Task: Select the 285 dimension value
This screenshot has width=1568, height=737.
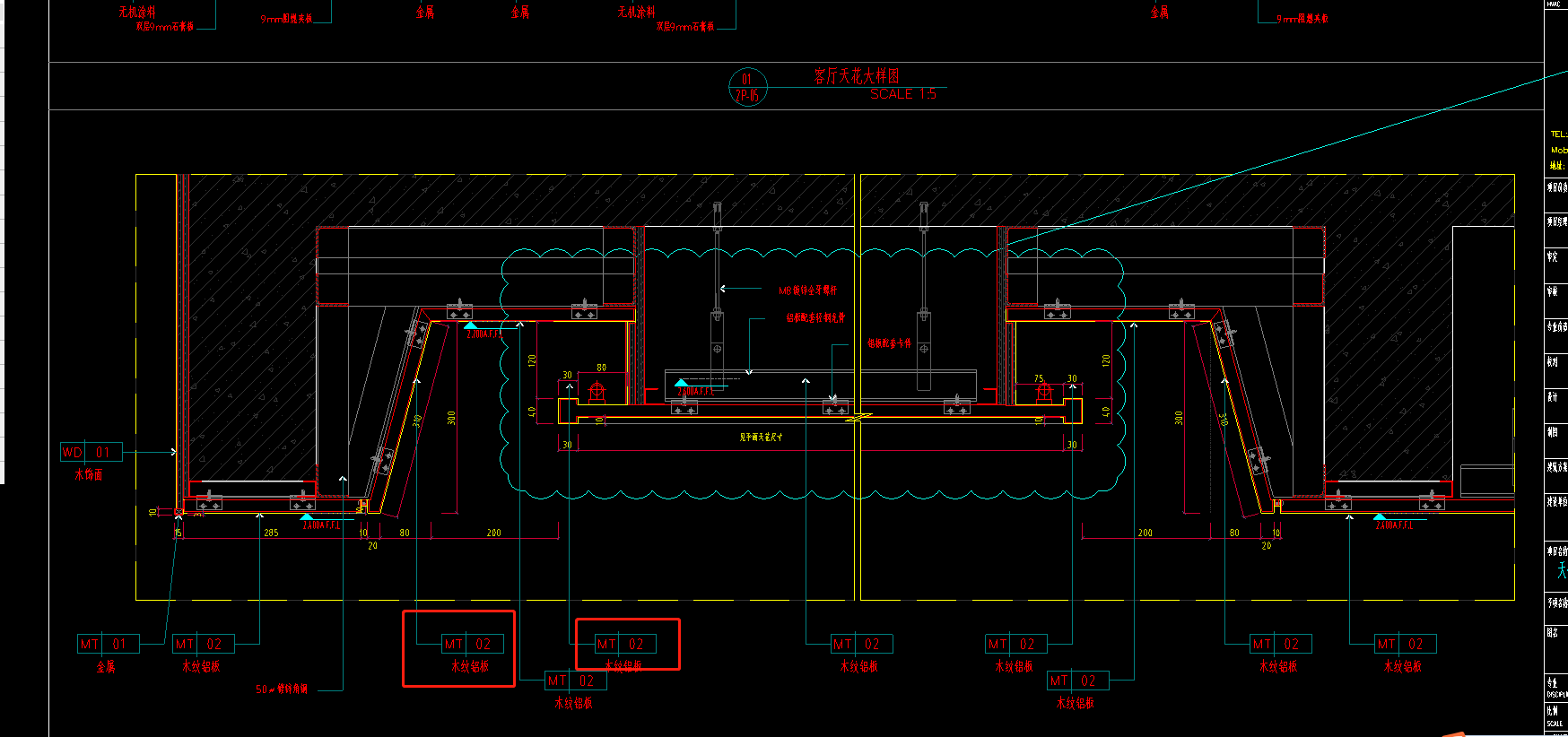Action: point(271,533)
